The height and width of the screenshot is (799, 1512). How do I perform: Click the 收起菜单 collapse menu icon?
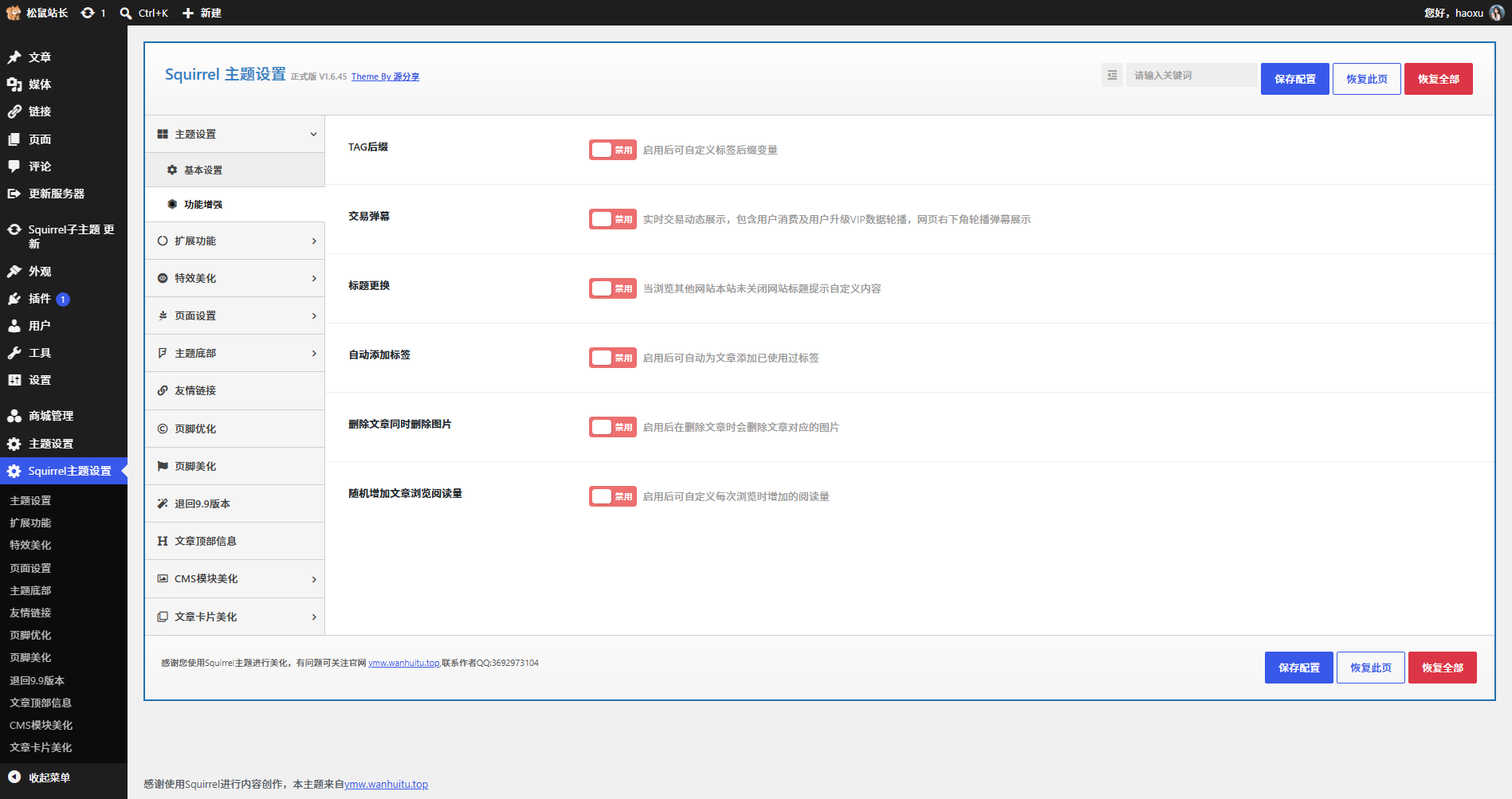[14, 777]
